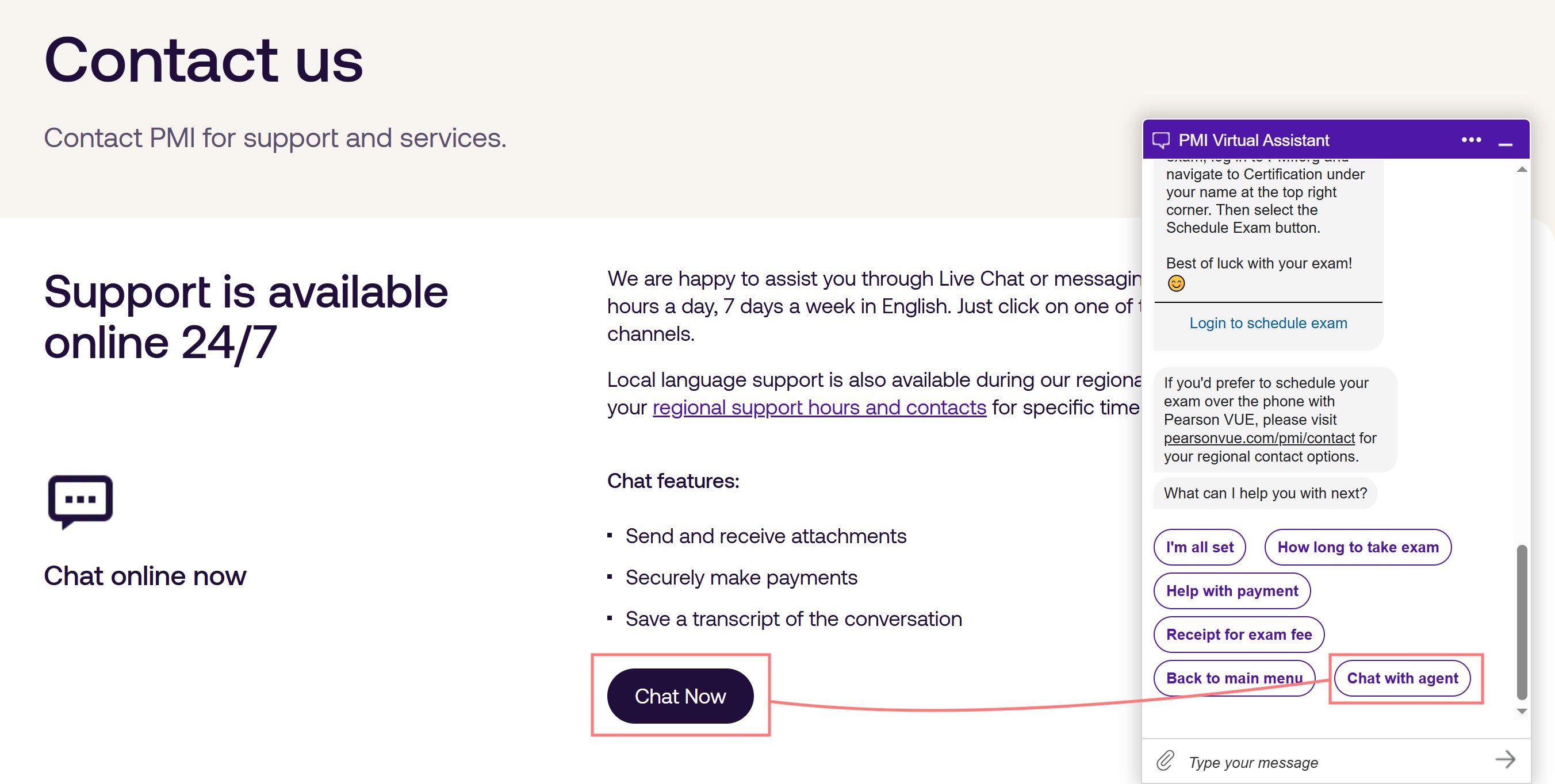Click the speech bubble icon in chat header

pyautogui.click(x=1160, y=140)
